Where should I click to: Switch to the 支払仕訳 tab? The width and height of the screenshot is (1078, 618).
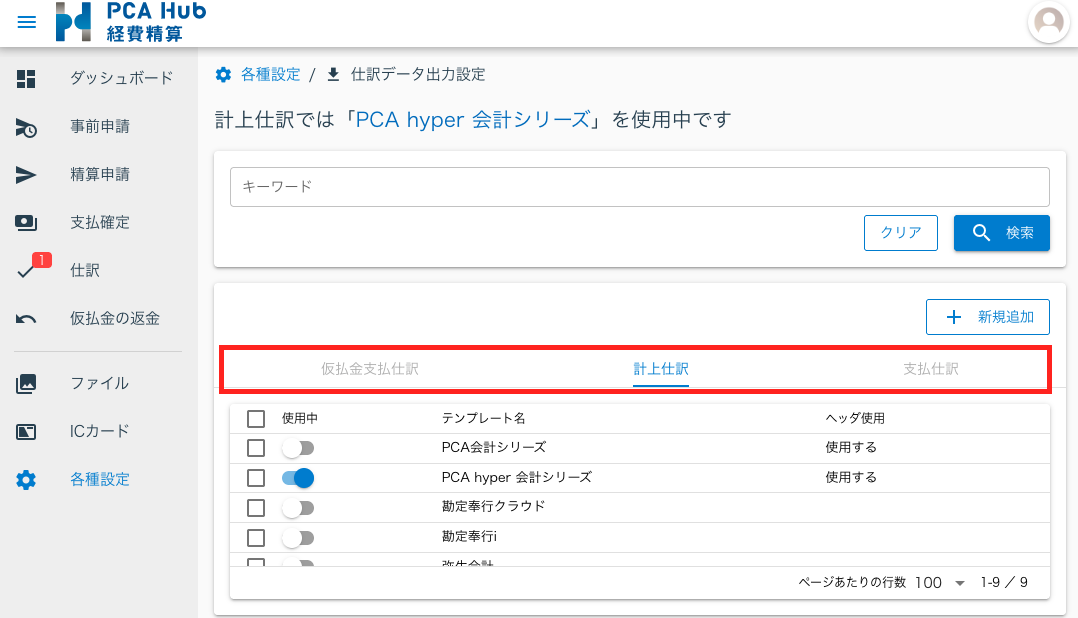click(x=930, y=369)
